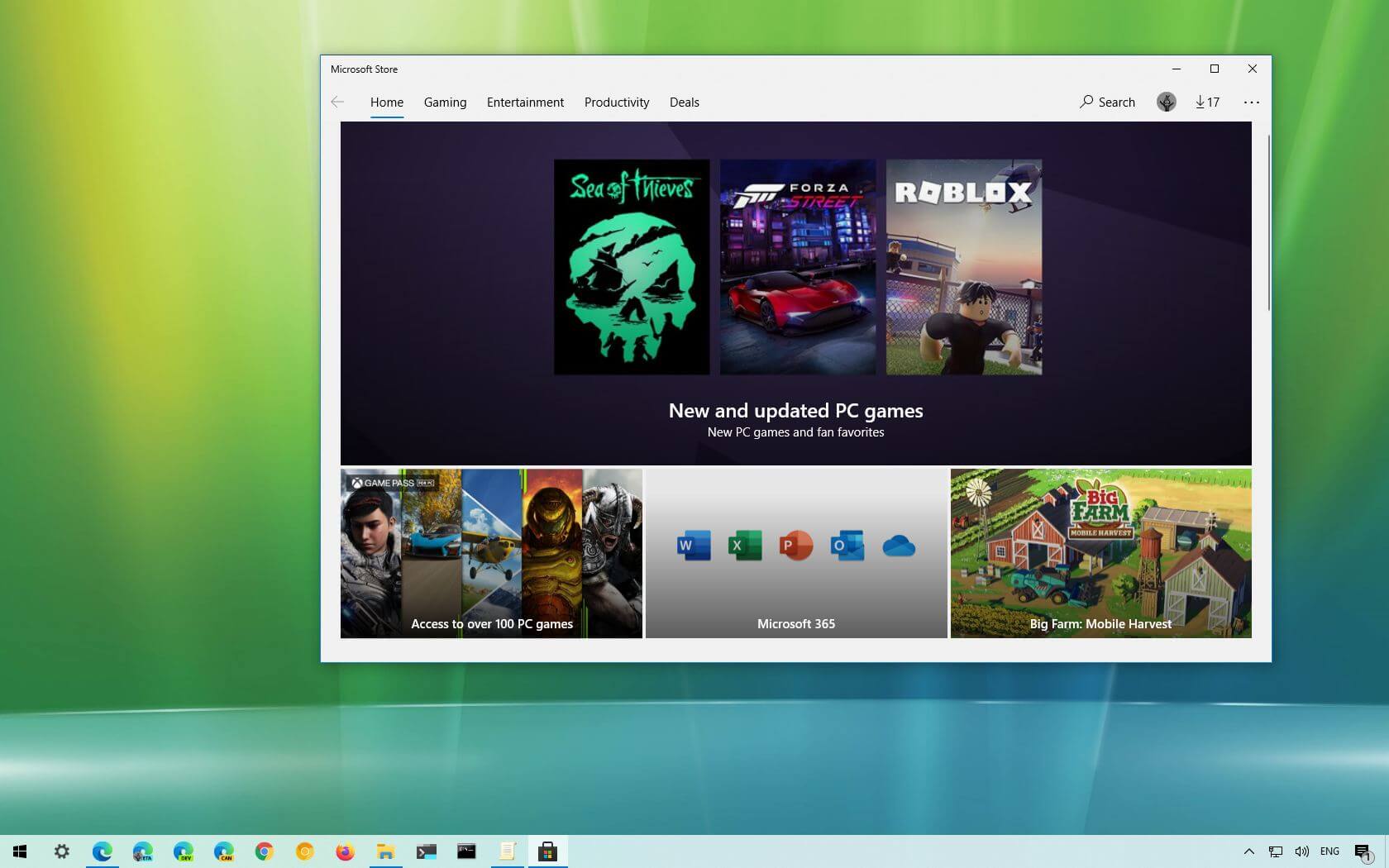Open the Deals tab

pos(684,102)
